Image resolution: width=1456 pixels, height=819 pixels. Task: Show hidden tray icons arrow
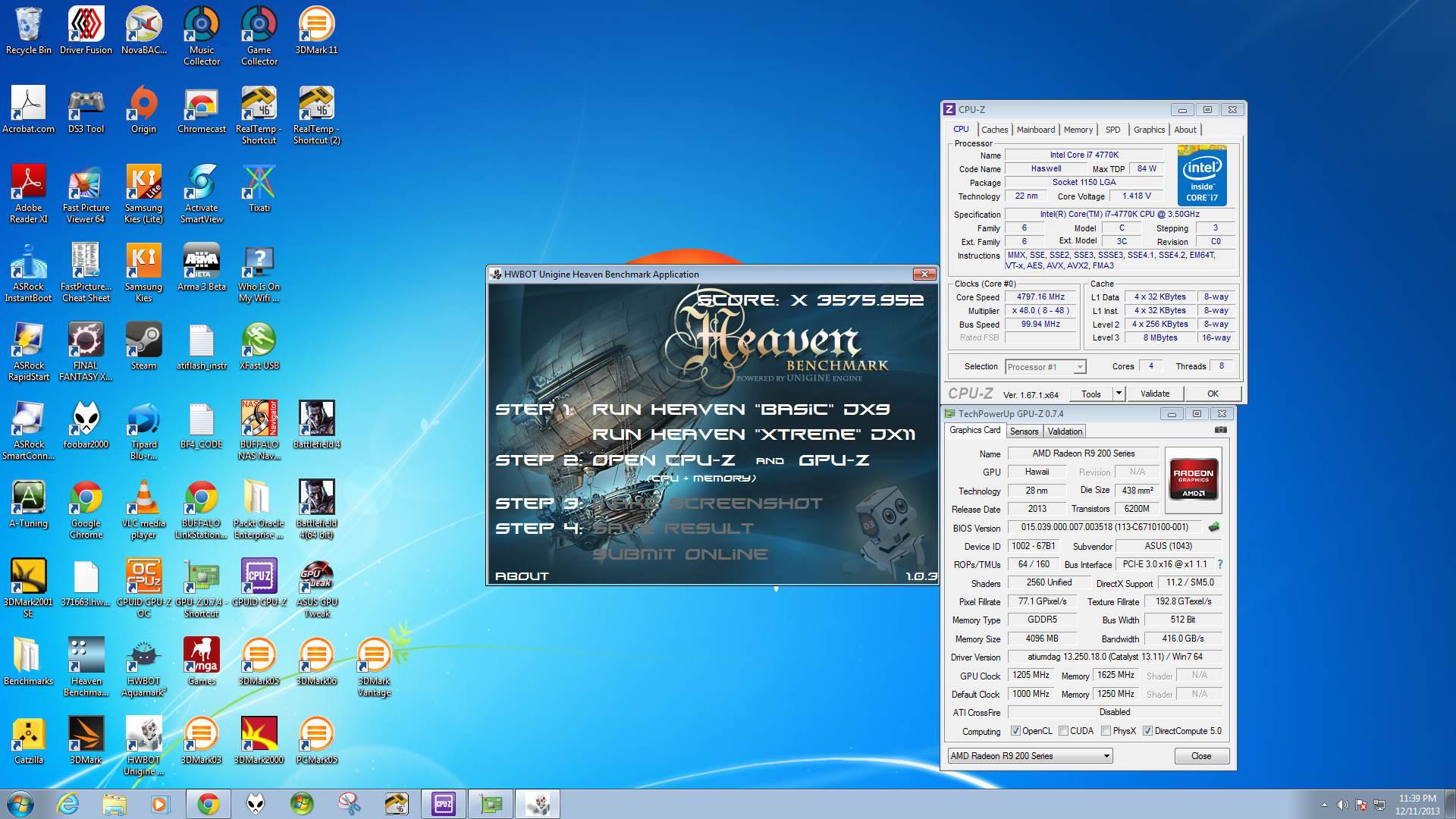point(1324,805)
